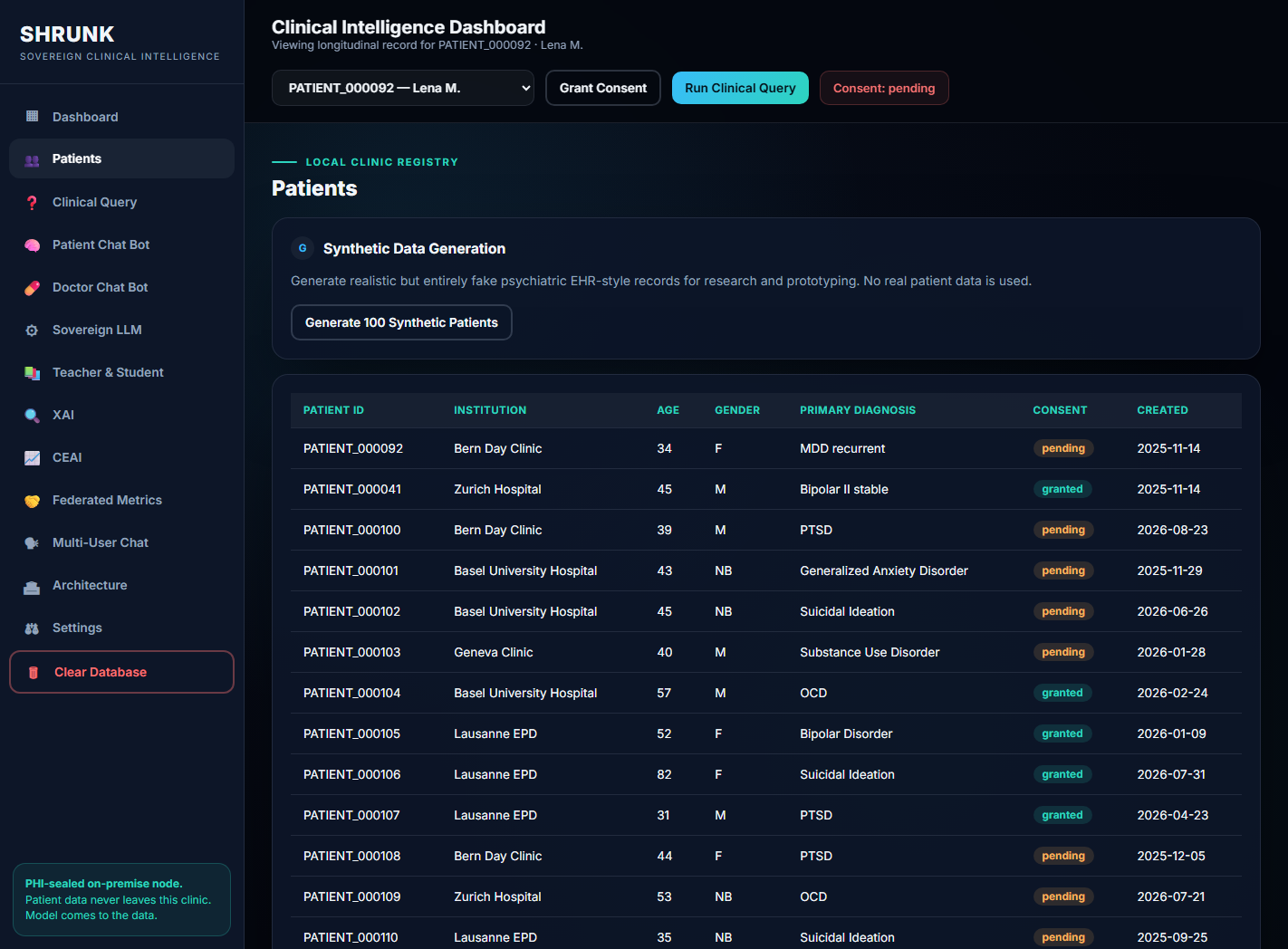Click Geneva Clinic institution cell
1288x949 pixels.
(x=494, y=652)
